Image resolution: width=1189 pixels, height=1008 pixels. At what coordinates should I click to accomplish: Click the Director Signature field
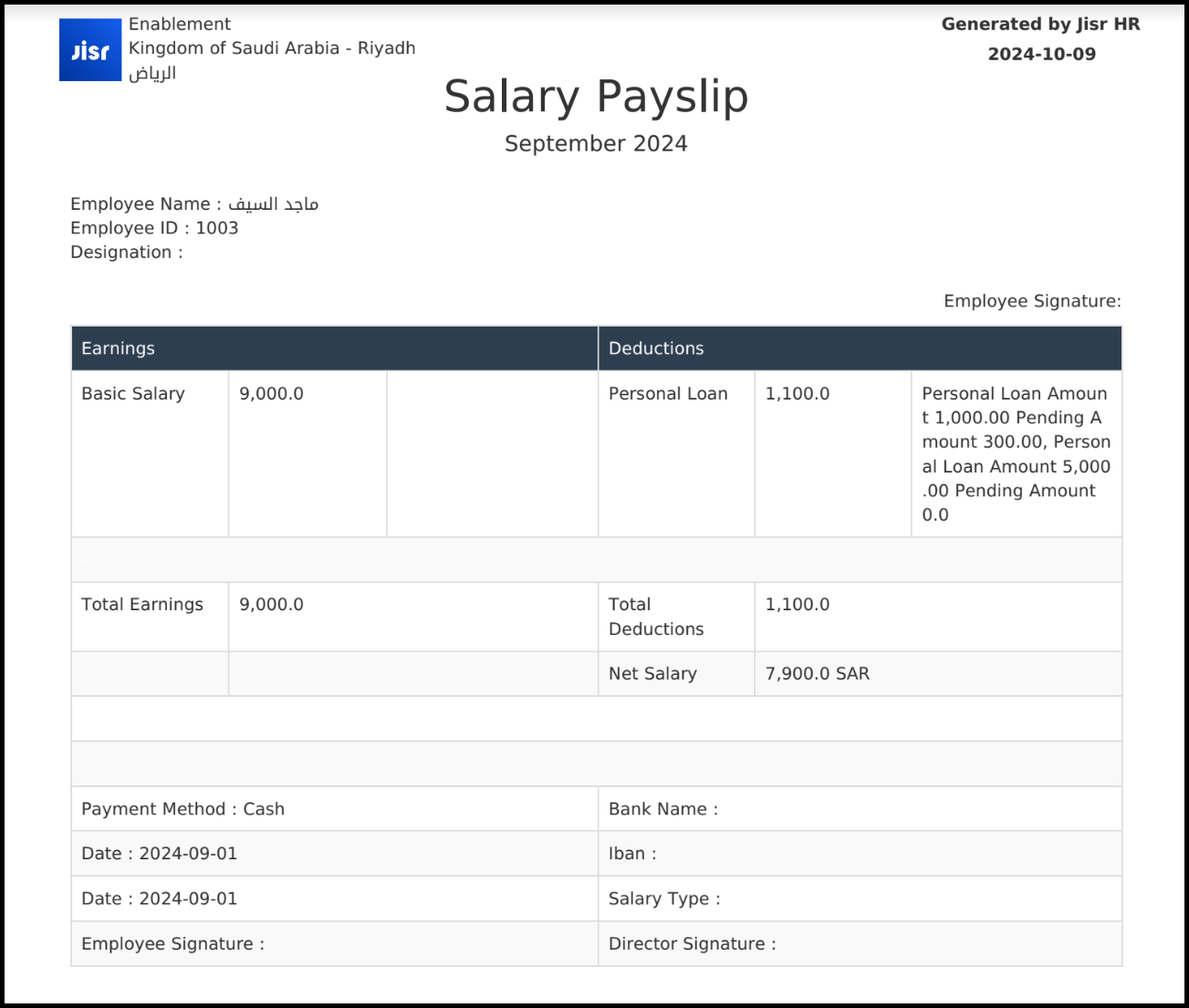(x=692, y=944)
